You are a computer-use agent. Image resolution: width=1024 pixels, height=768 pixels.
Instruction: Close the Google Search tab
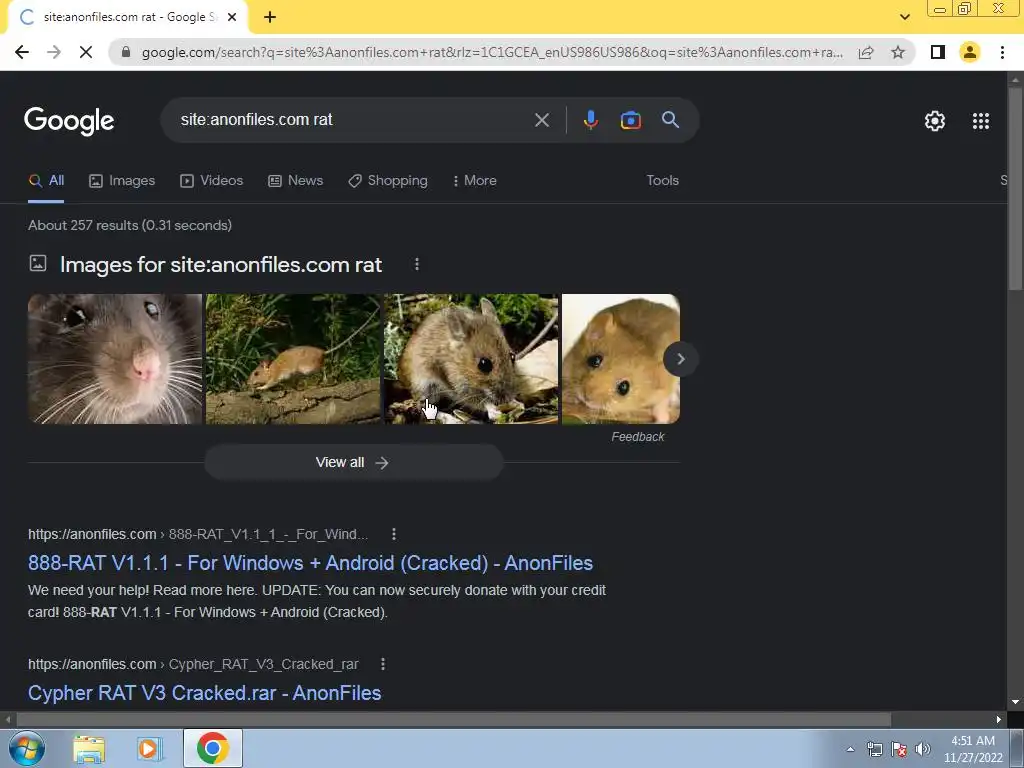(x=232, y=18)
